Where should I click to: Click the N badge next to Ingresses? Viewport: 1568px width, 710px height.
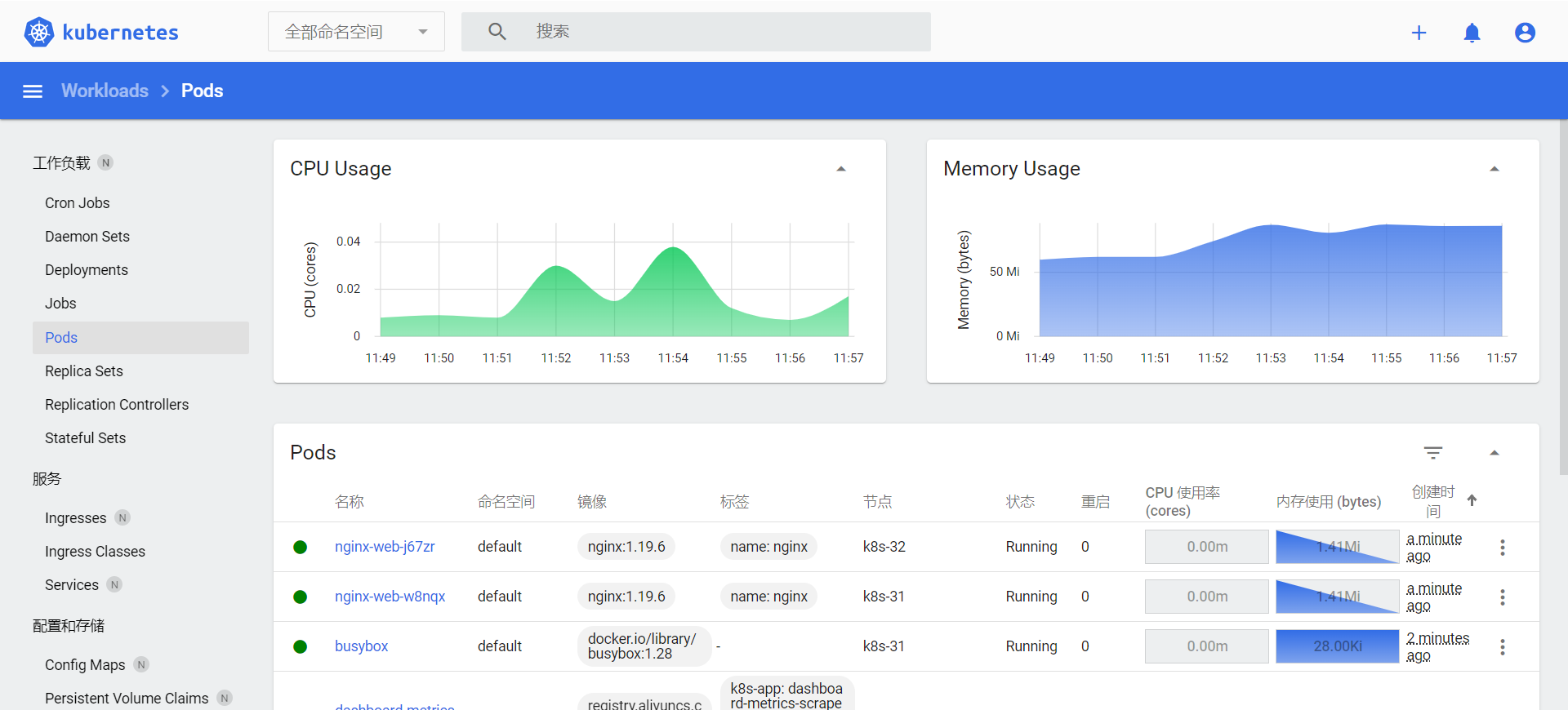(x=122, y=517)
